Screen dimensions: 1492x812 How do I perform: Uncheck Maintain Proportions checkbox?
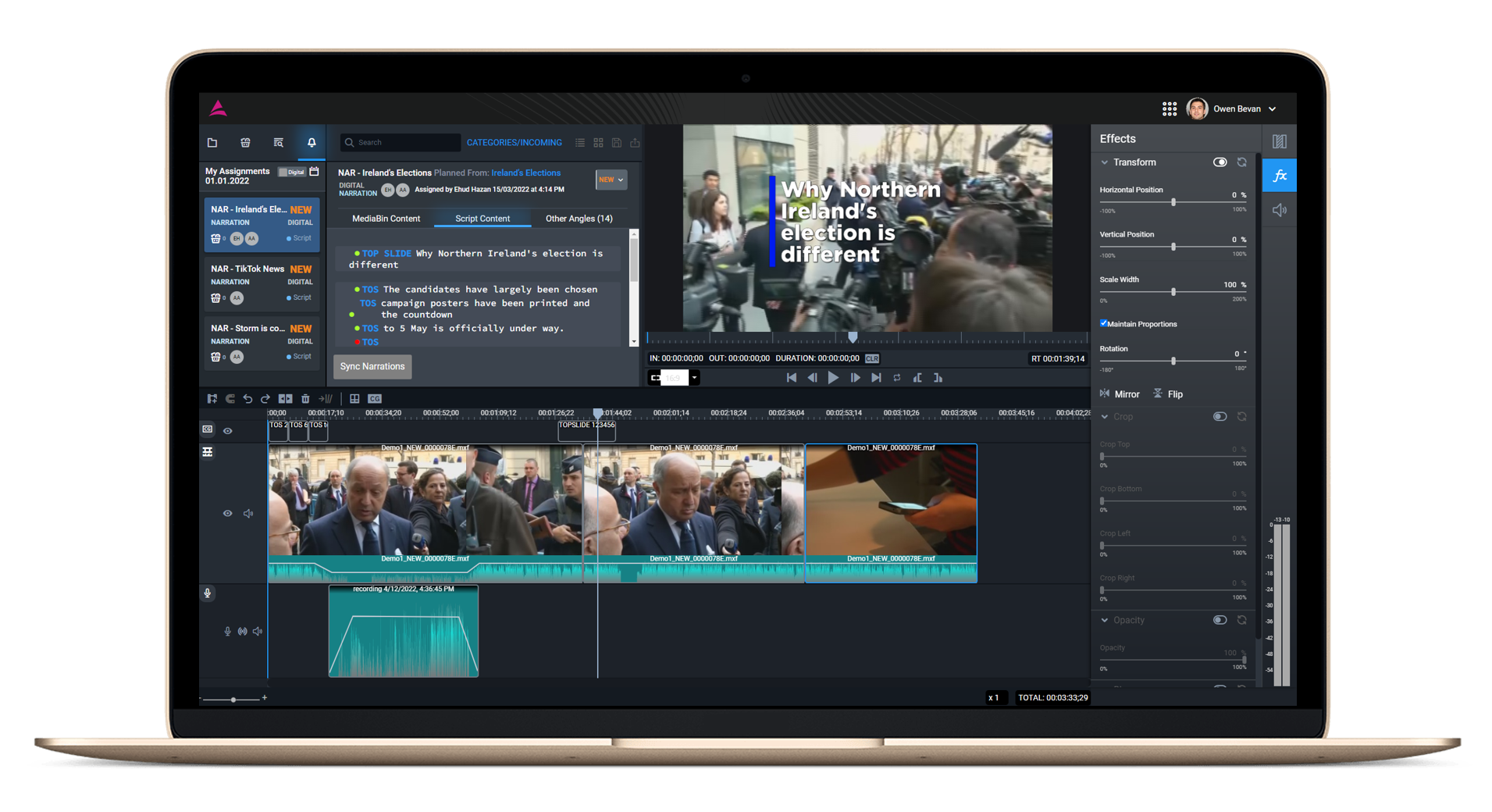click(x=1104, y=323)
